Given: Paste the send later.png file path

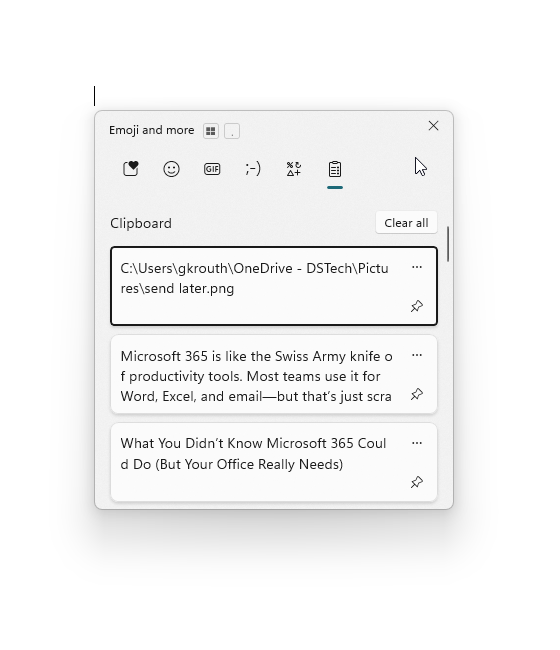Looking at the screenshot, I should click(x=274, y=286).
